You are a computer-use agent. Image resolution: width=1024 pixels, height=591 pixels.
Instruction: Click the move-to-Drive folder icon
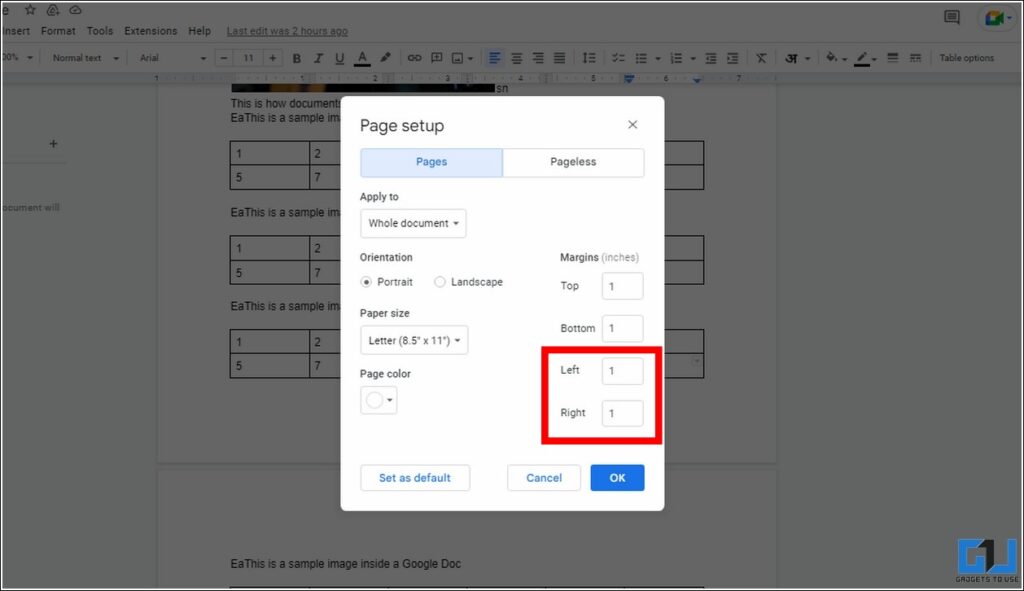click(x=53, y=10)
